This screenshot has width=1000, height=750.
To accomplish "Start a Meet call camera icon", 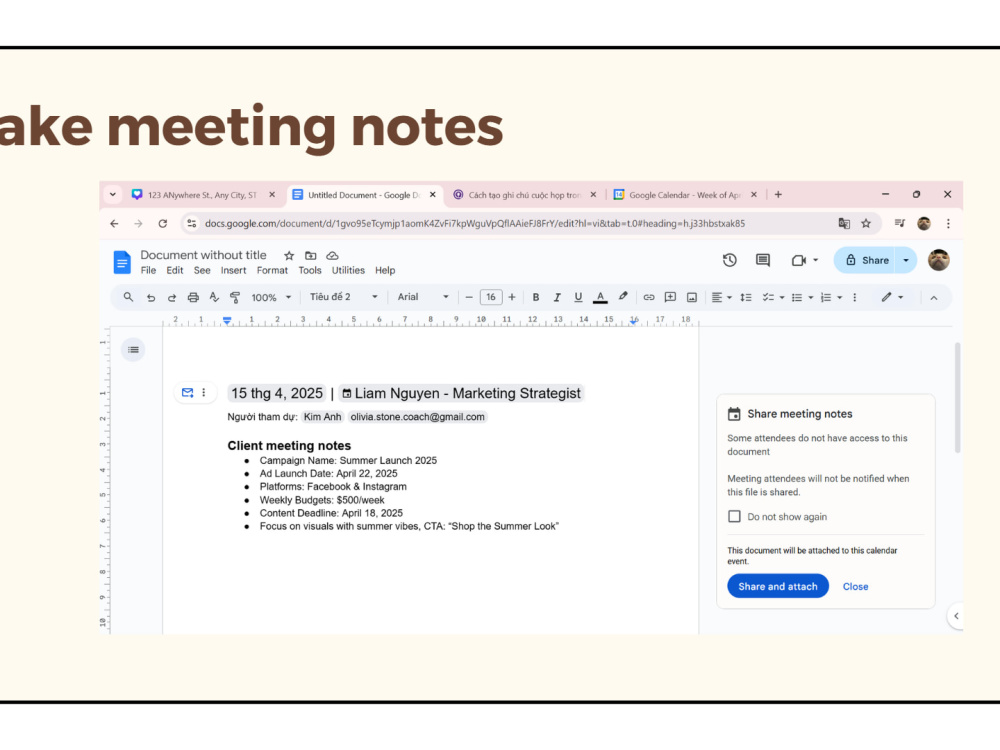I will (x=798, y=260).
